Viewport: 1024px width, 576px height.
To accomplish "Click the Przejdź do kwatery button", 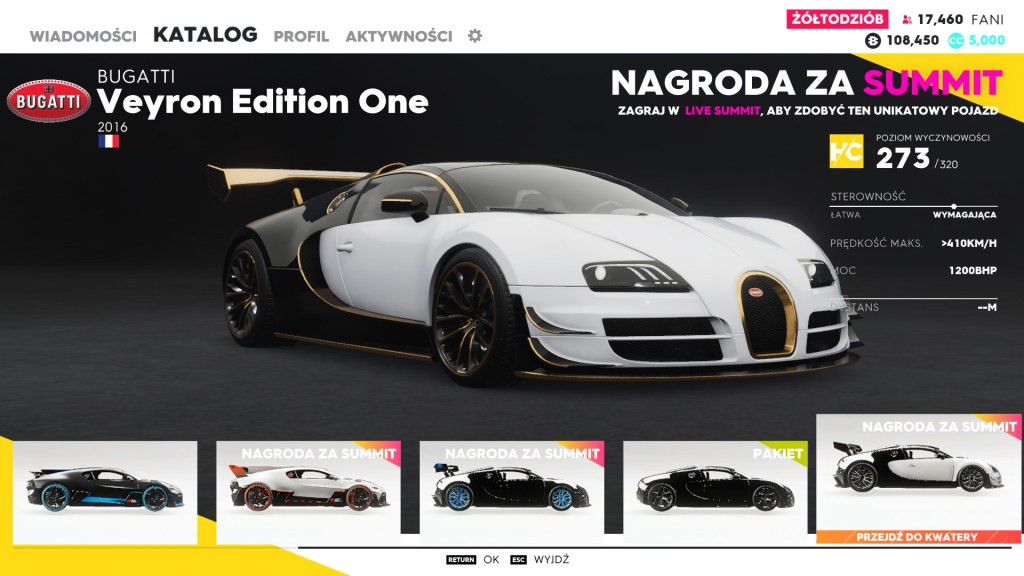I will click(x=918, y=537).
